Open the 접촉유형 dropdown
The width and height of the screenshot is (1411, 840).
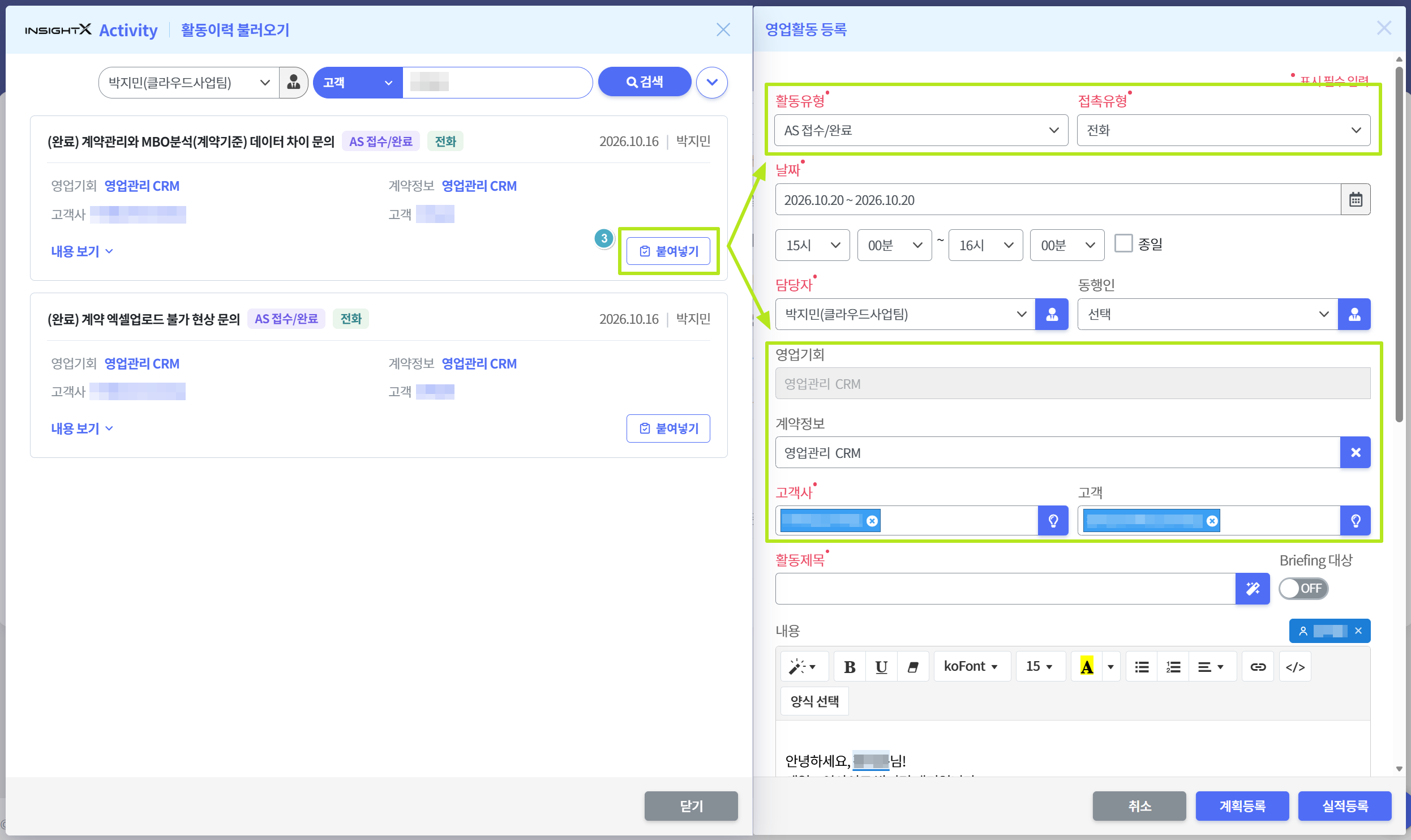point(1224,130)
